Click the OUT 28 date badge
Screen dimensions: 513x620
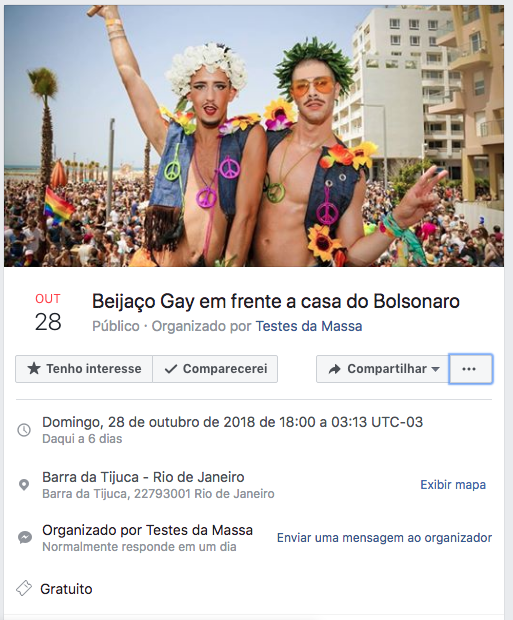[x=48, y=313]
